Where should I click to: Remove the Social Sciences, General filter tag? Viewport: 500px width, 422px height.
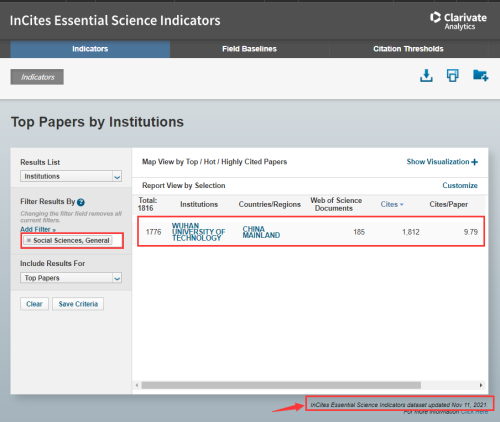29,240
